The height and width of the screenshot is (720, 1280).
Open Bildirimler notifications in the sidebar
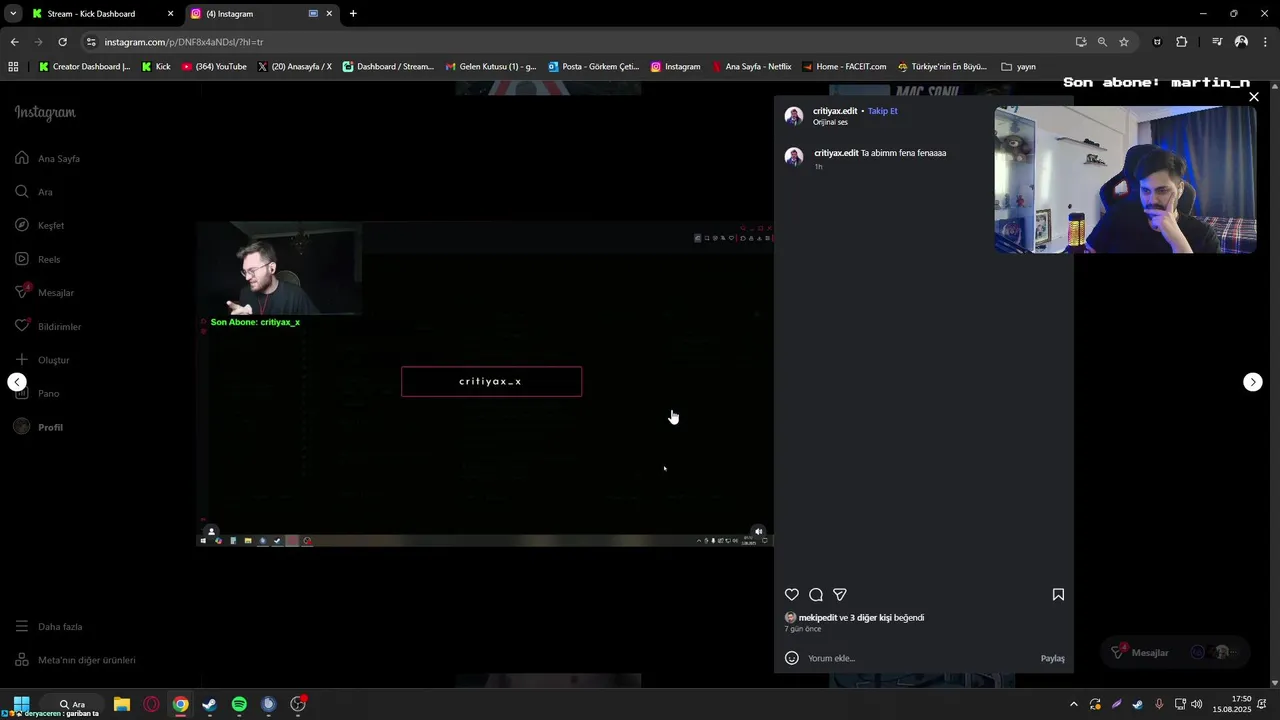pos(48,326)
